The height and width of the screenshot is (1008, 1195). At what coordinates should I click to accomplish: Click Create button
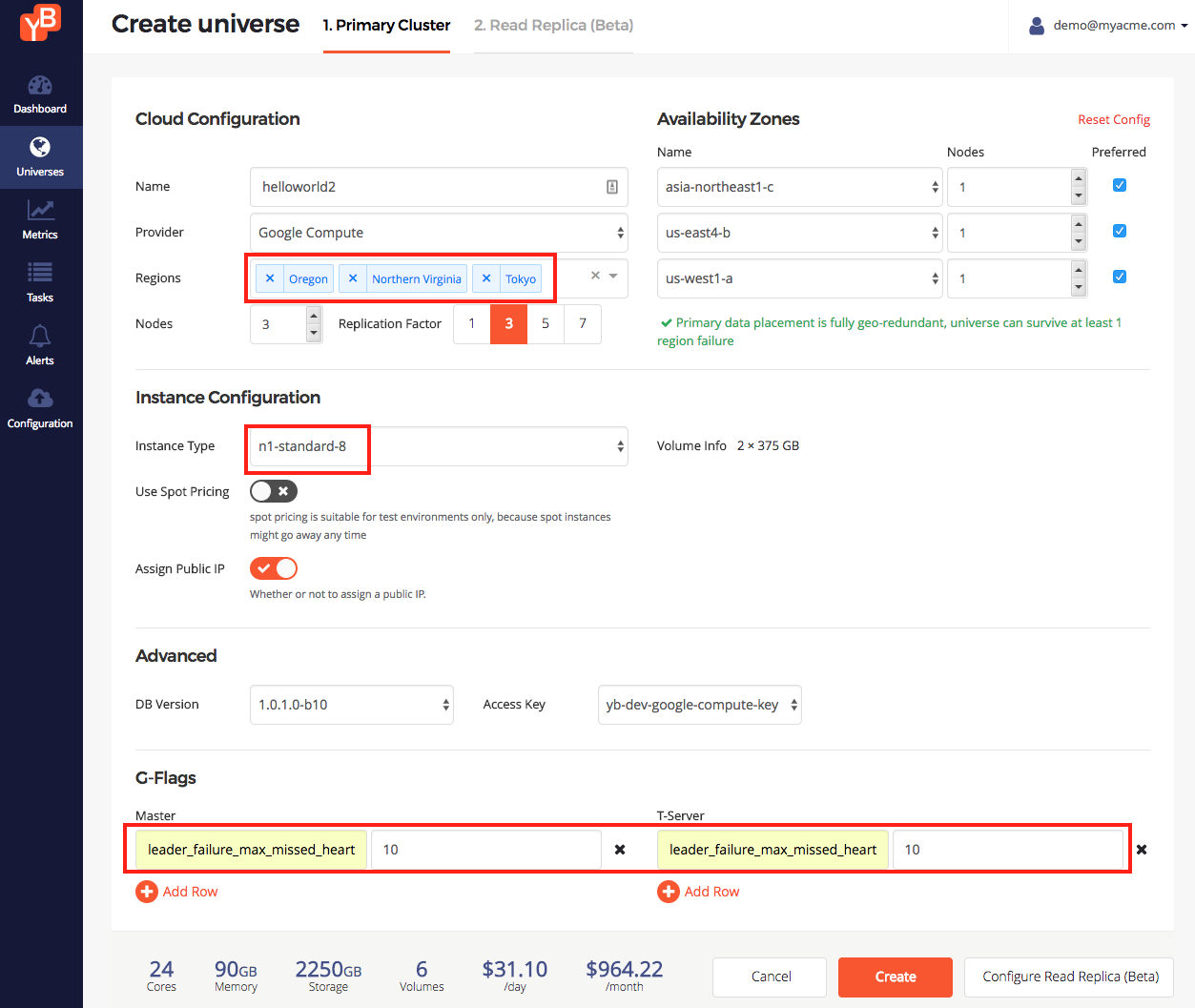pyautogui.click(x=896, y=977)
